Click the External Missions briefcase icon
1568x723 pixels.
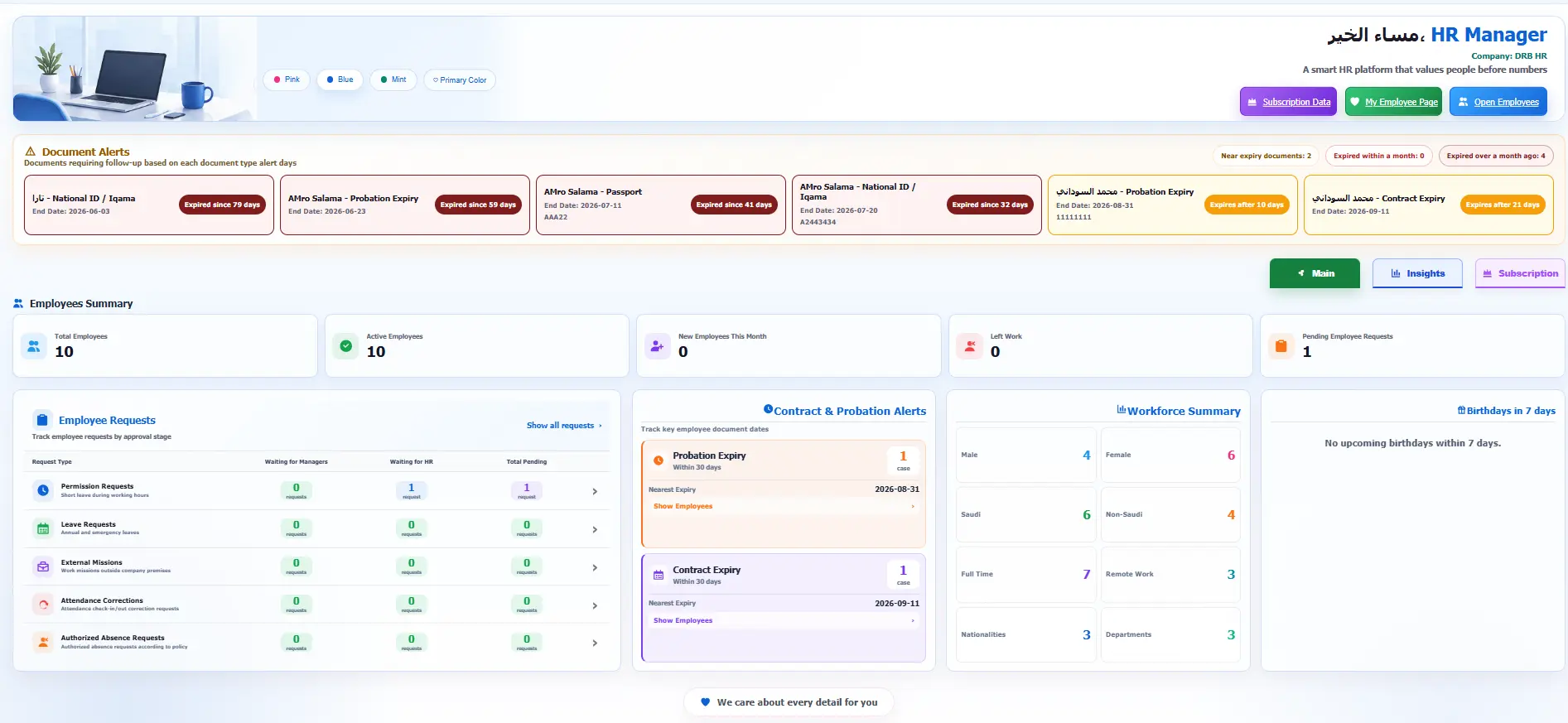click(x=43, y=566)
